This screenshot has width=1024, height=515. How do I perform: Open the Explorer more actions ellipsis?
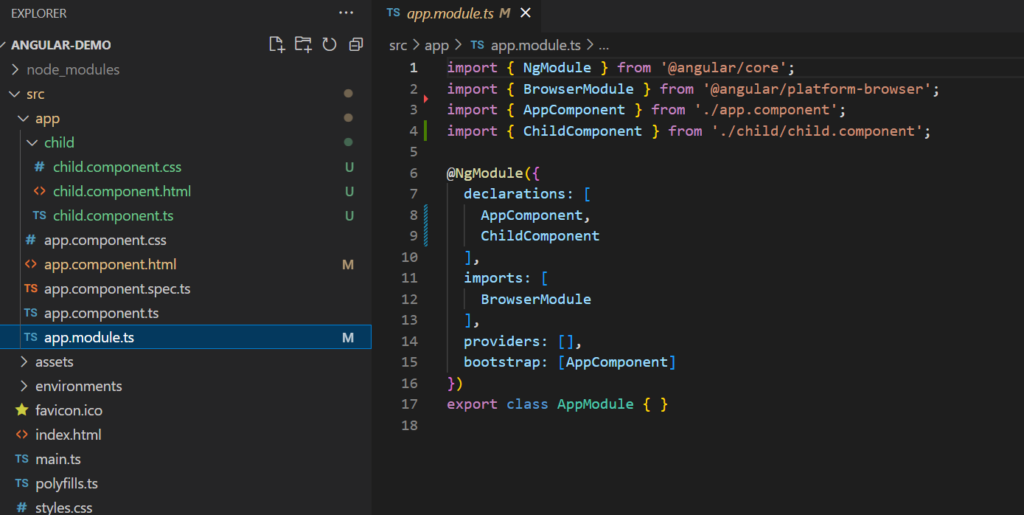point(346,13)
